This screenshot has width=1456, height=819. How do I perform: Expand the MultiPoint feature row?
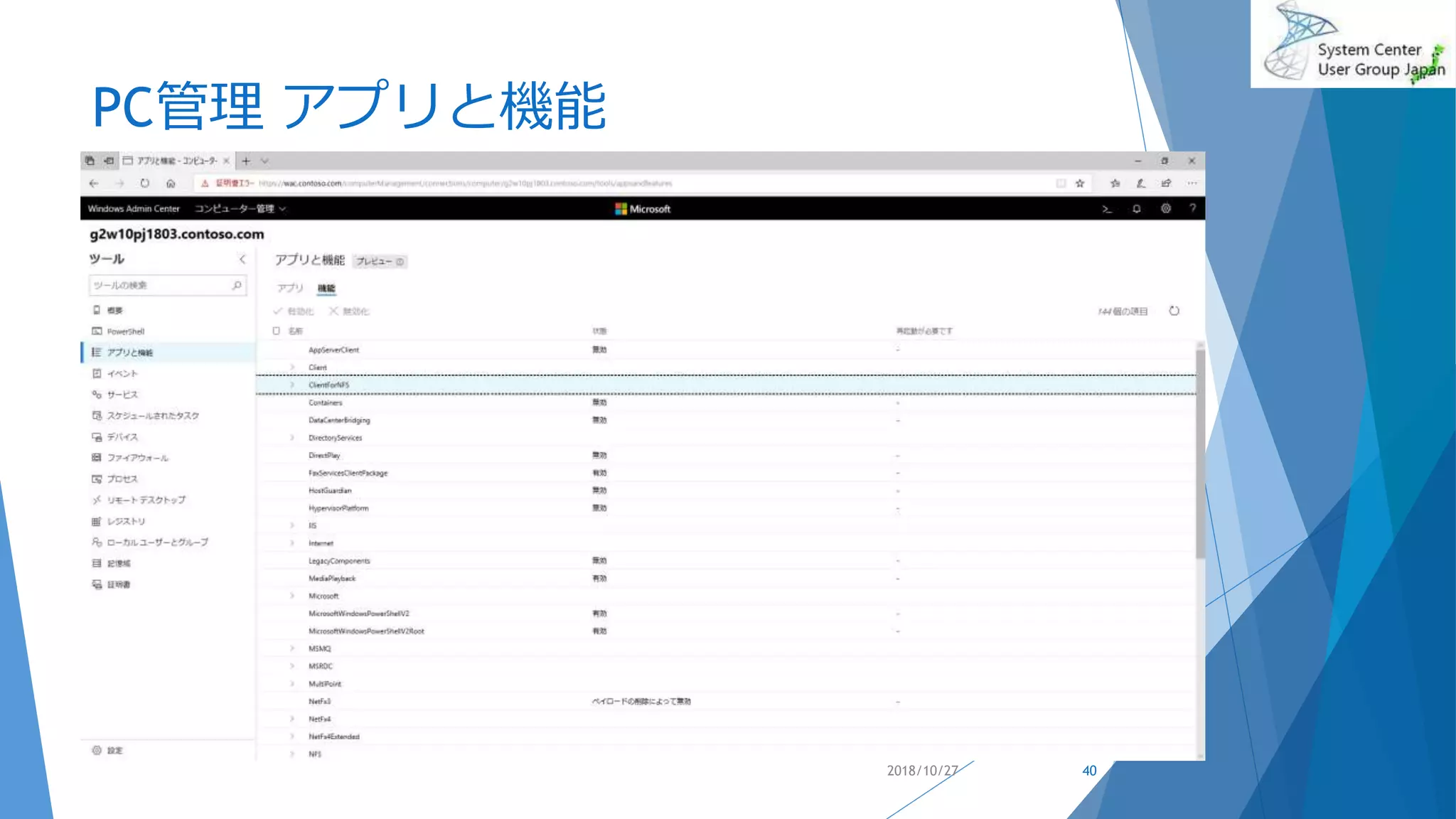click(x=292, y=684)
